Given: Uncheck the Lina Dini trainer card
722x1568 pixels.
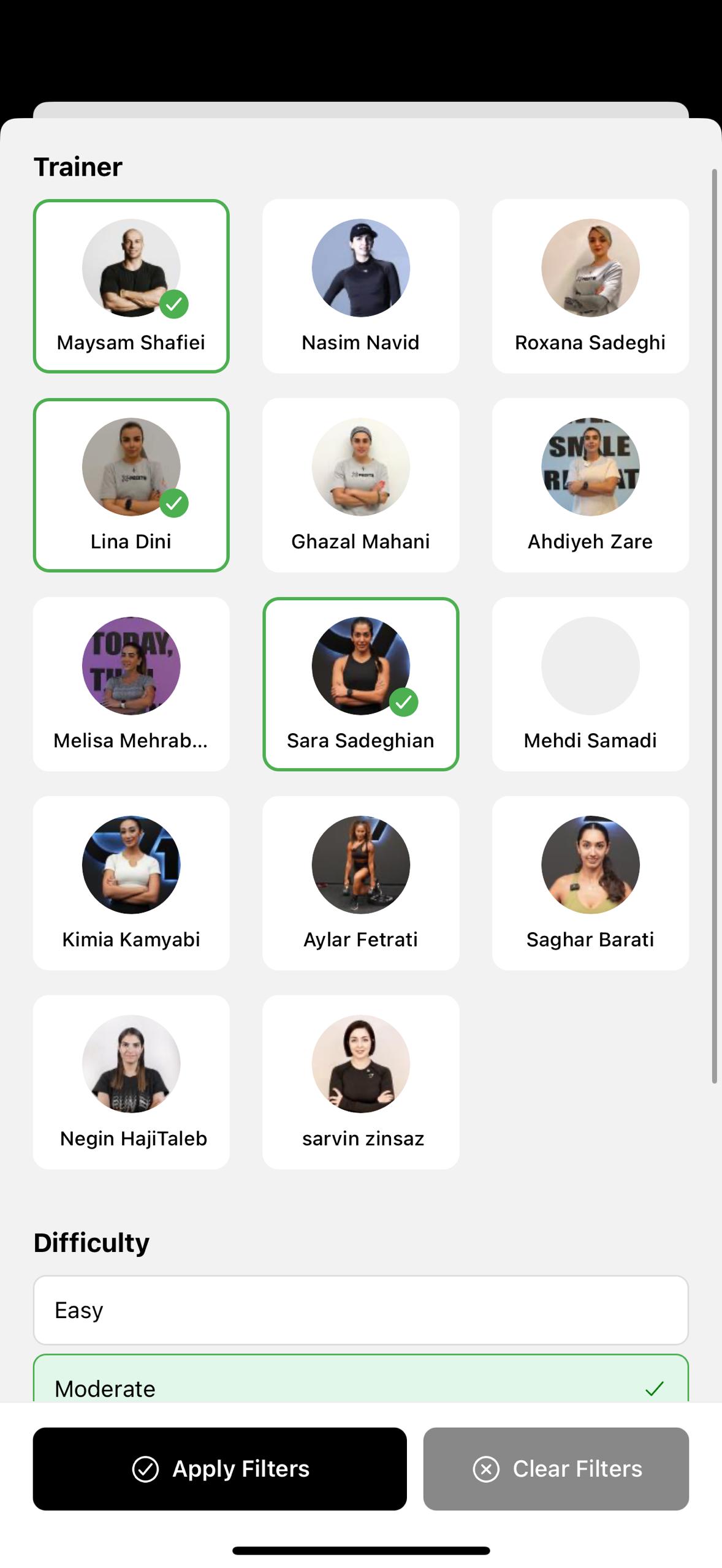Looking at the screenshot, I should (x=131, y=485).
